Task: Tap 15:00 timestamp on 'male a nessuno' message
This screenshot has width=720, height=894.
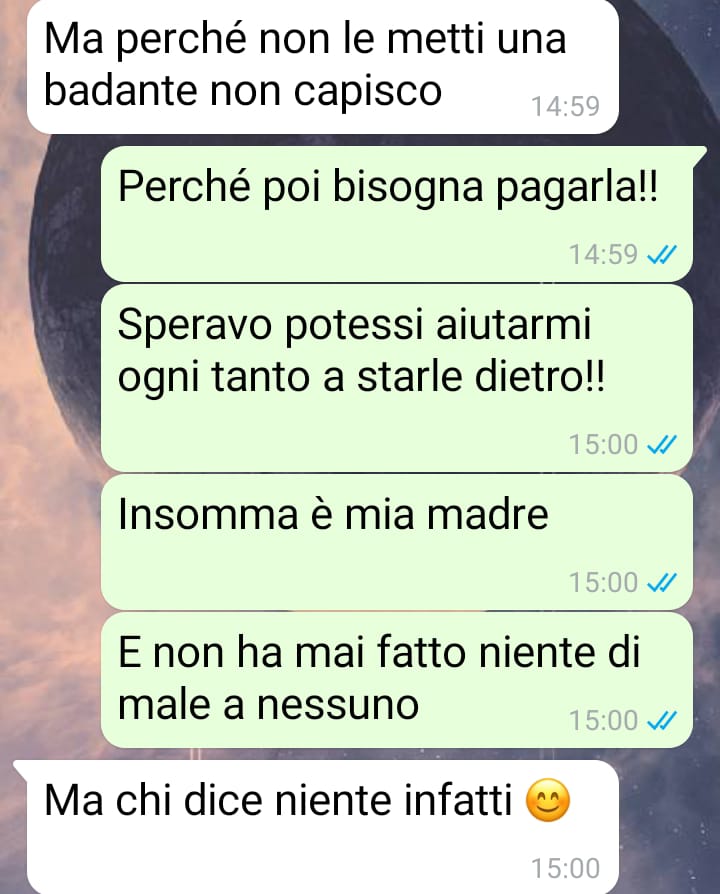Action: [x=603, y=721]
